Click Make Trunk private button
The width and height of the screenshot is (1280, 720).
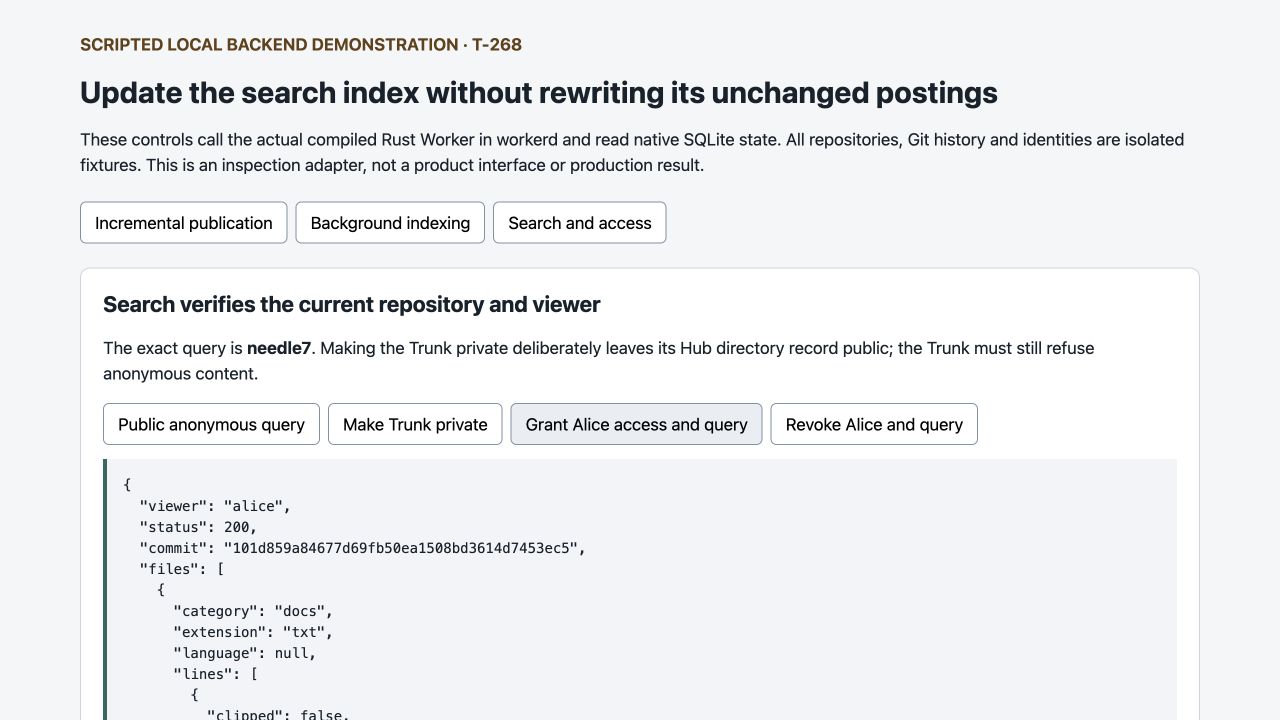point(415,424)
